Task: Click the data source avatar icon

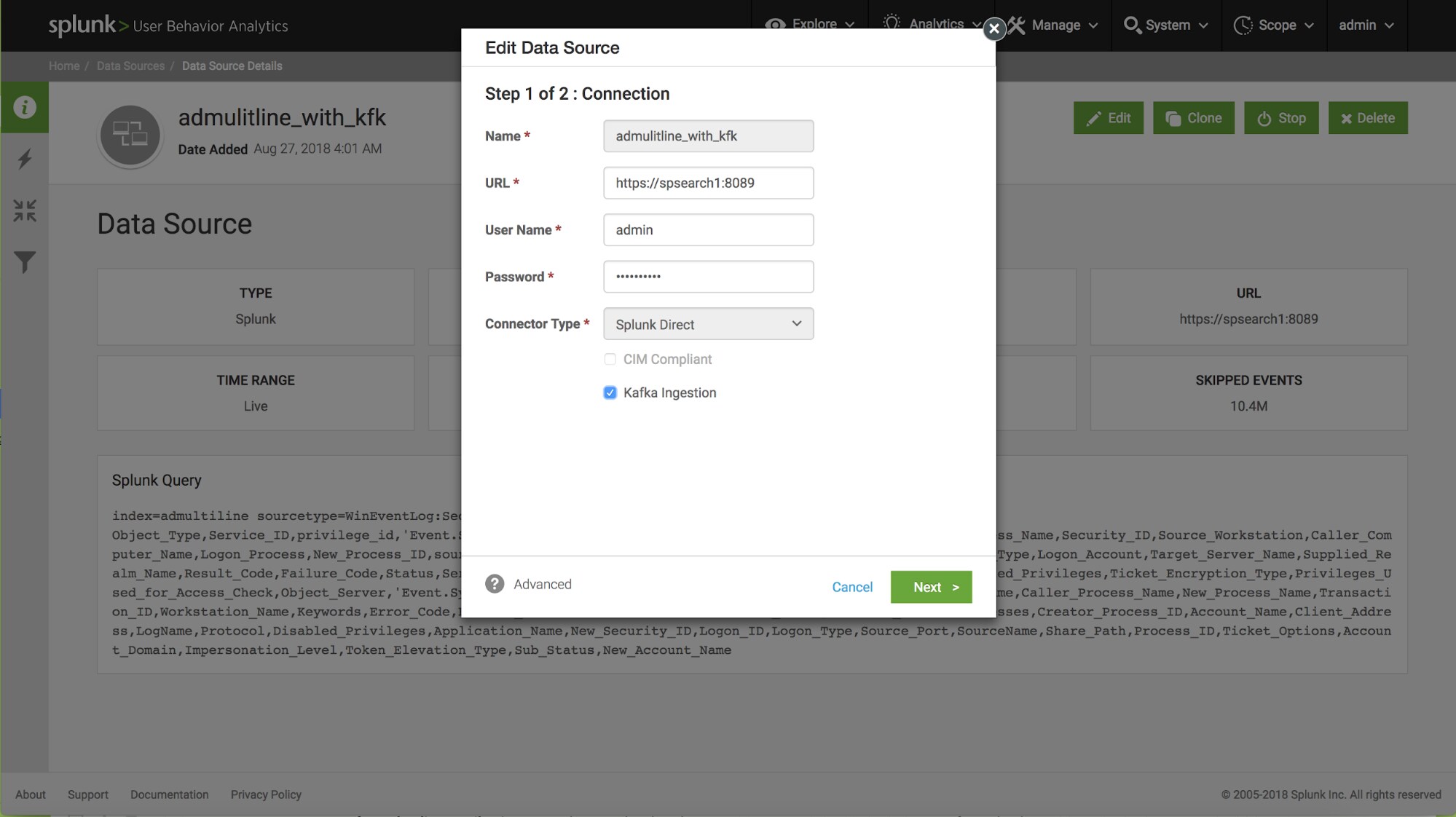Action: click(x=130, y=135)
